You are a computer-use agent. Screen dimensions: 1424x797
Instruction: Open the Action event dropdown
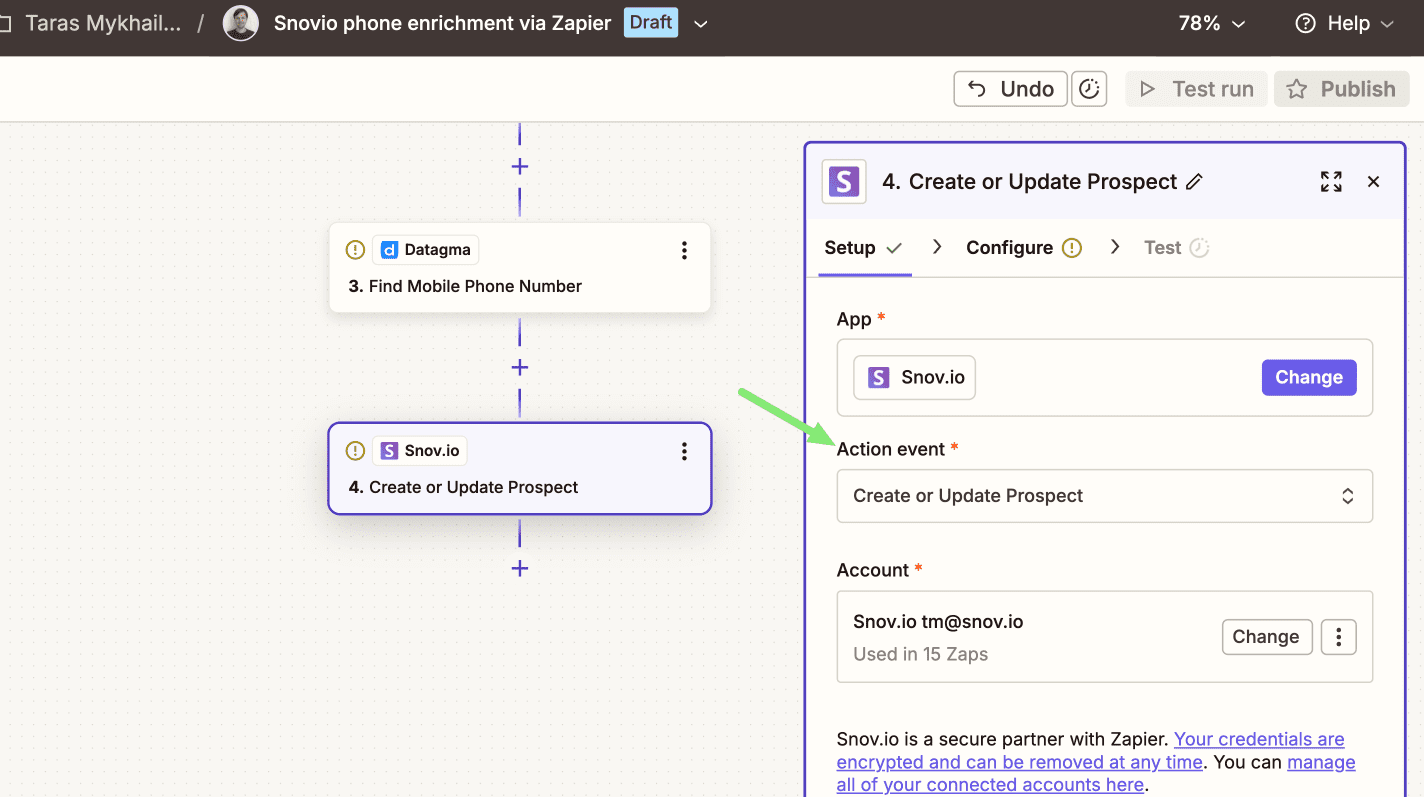click(x=1104, y=496)
